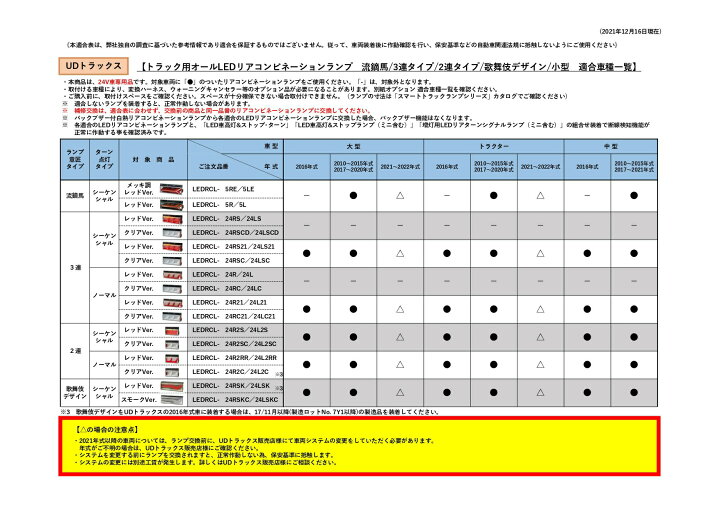The width and height of the screenshot is (720, 509).
Task: Click the red lamp image beside 24R21/24L21
Action: pos(172,303)
